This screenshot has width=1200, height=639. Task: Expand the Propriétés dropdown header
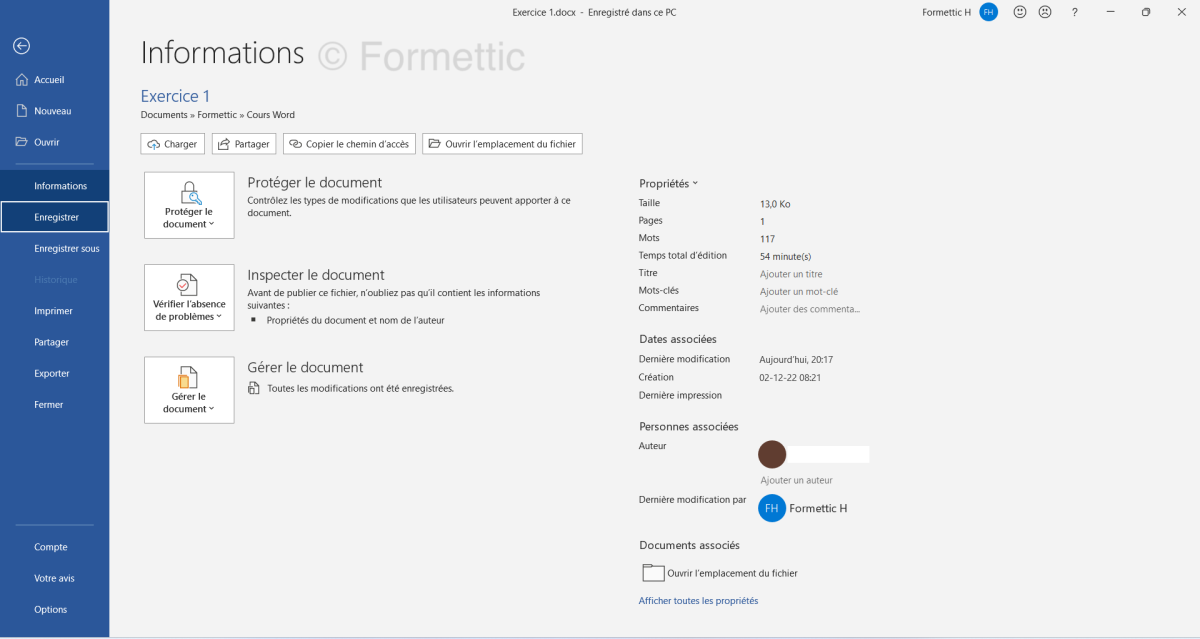pos(668,183)
